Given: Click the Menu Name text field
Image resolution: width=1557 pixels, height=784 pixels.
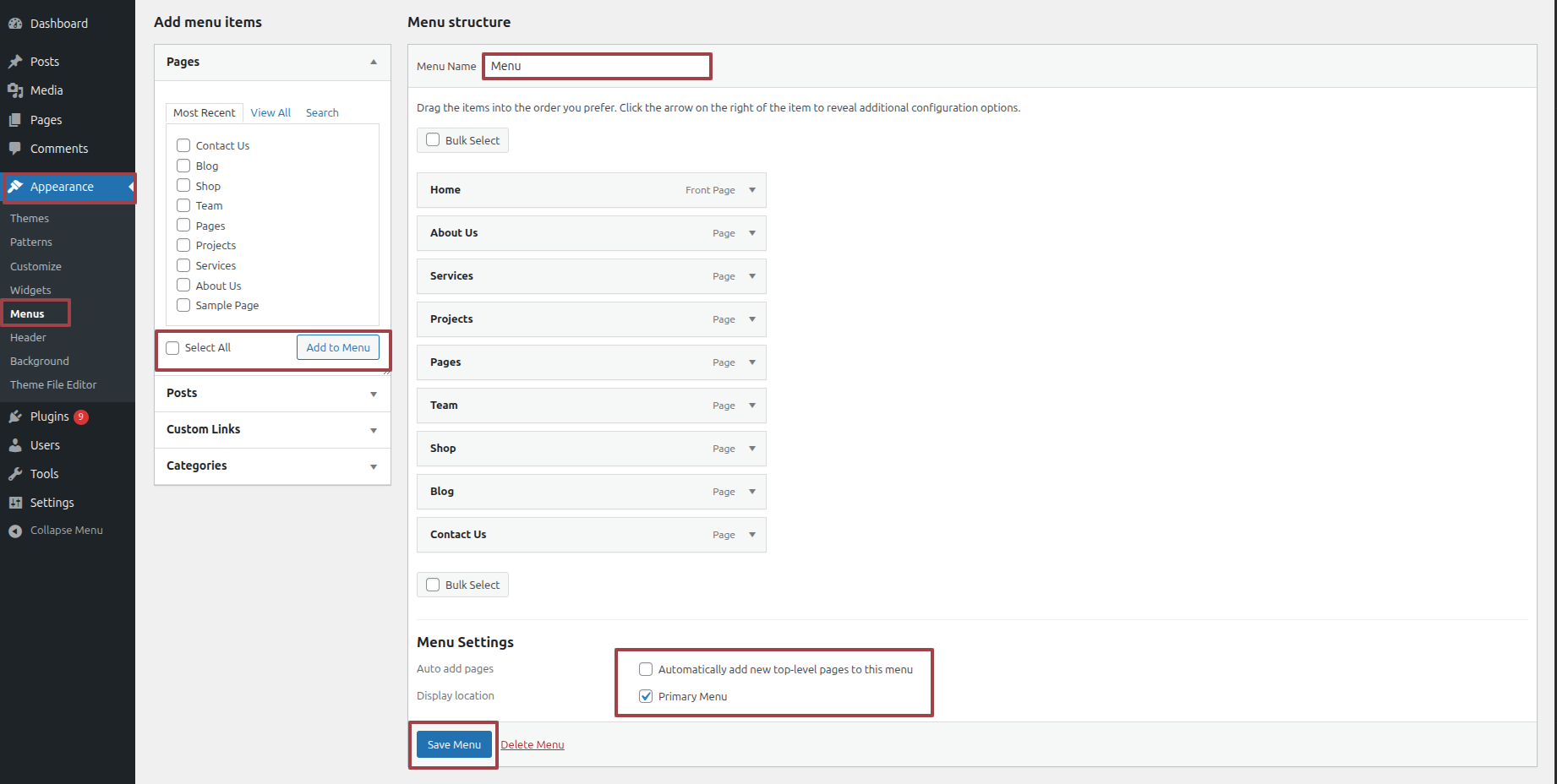Looking at the screenshot, I should 597,66.
